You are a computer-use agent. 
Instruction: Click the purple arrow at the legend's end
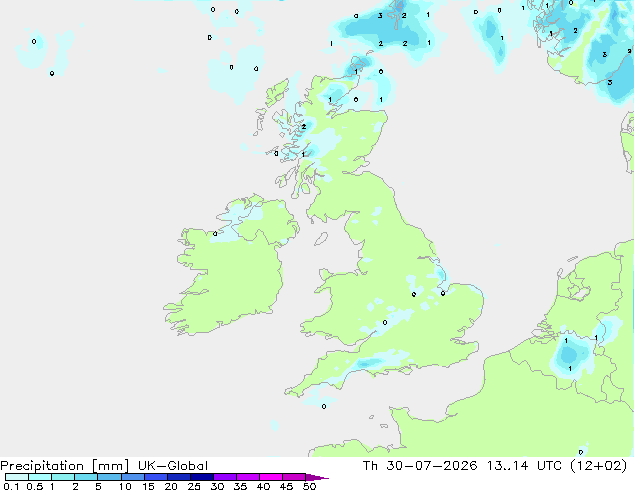click(317, 477)
